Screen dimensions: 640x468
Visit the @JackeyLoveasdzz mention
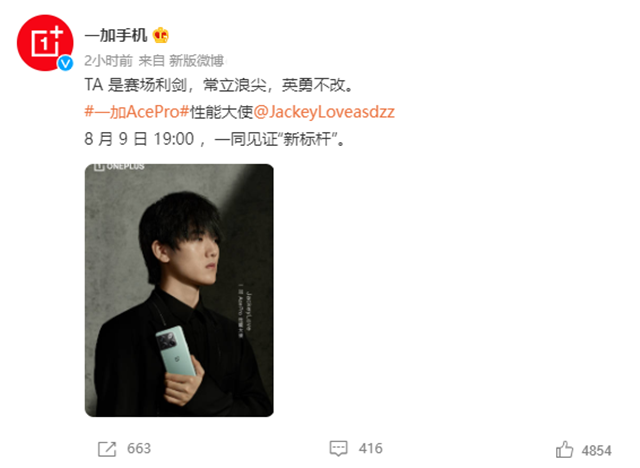[x=324, y=111]
